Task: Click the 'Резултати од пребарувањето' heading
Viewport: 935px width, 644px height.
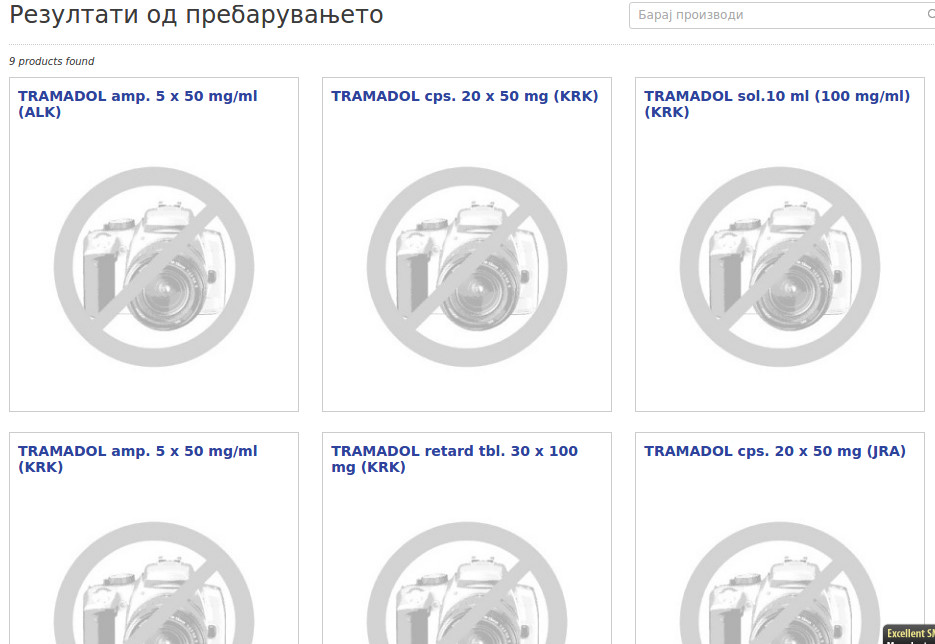Action: [x=196, y=15]
